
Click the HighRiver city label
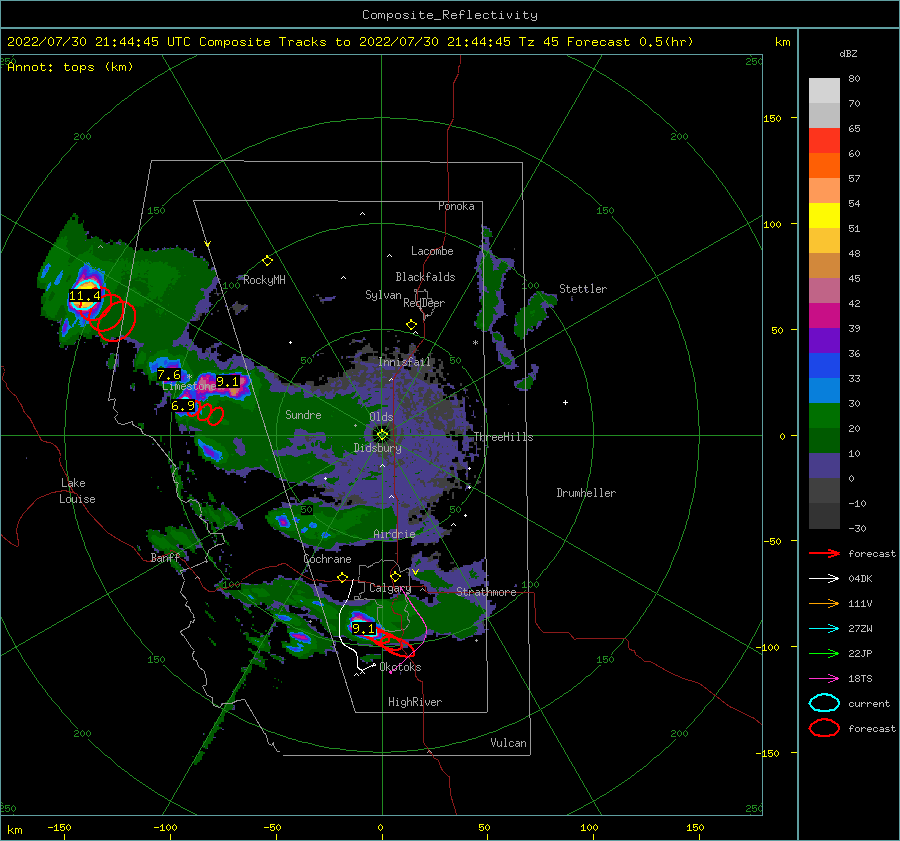415,702
